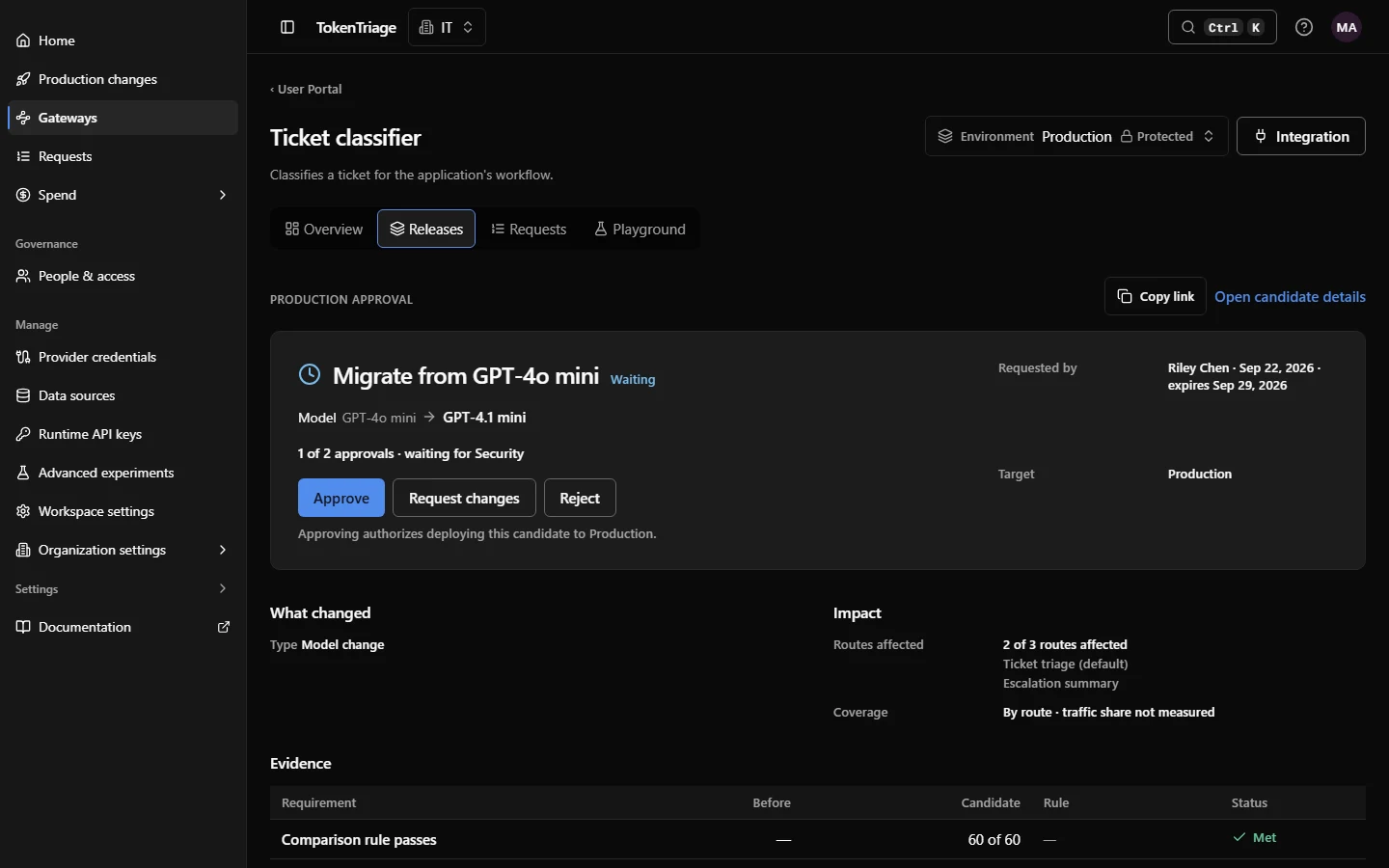
Task: Click the 'GPT-4.1 mini' model name
Action: (484, 418)
